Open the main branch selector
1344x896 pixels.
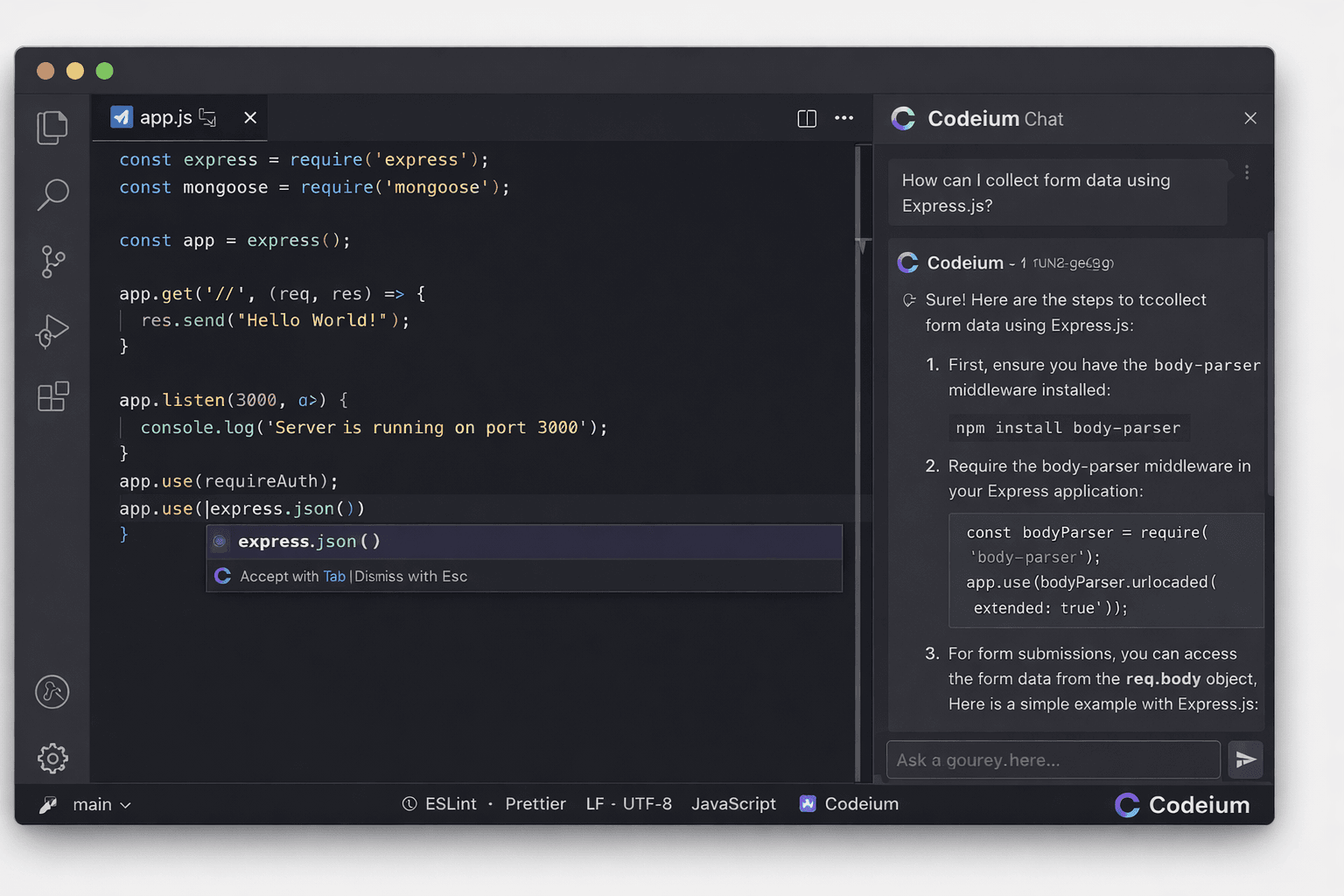101,804
